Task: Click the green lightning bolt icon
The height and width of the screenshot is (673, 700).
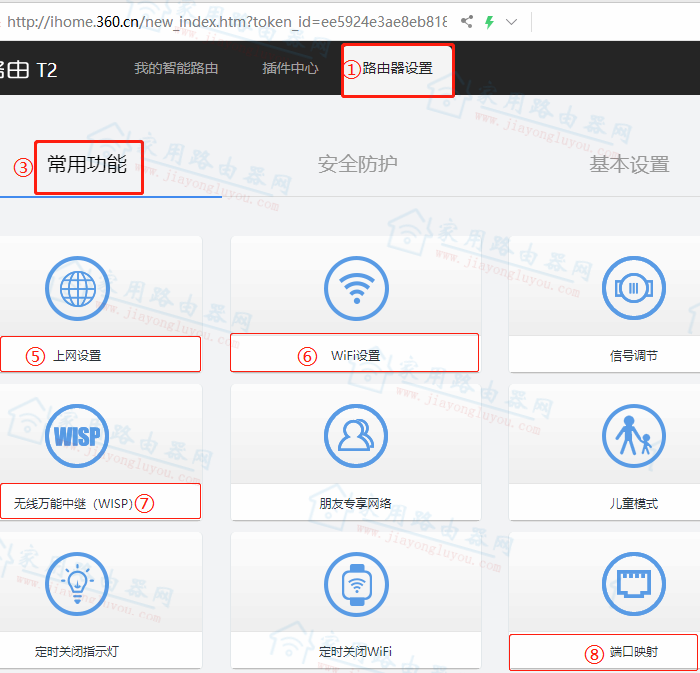Action: pos(489,21)
